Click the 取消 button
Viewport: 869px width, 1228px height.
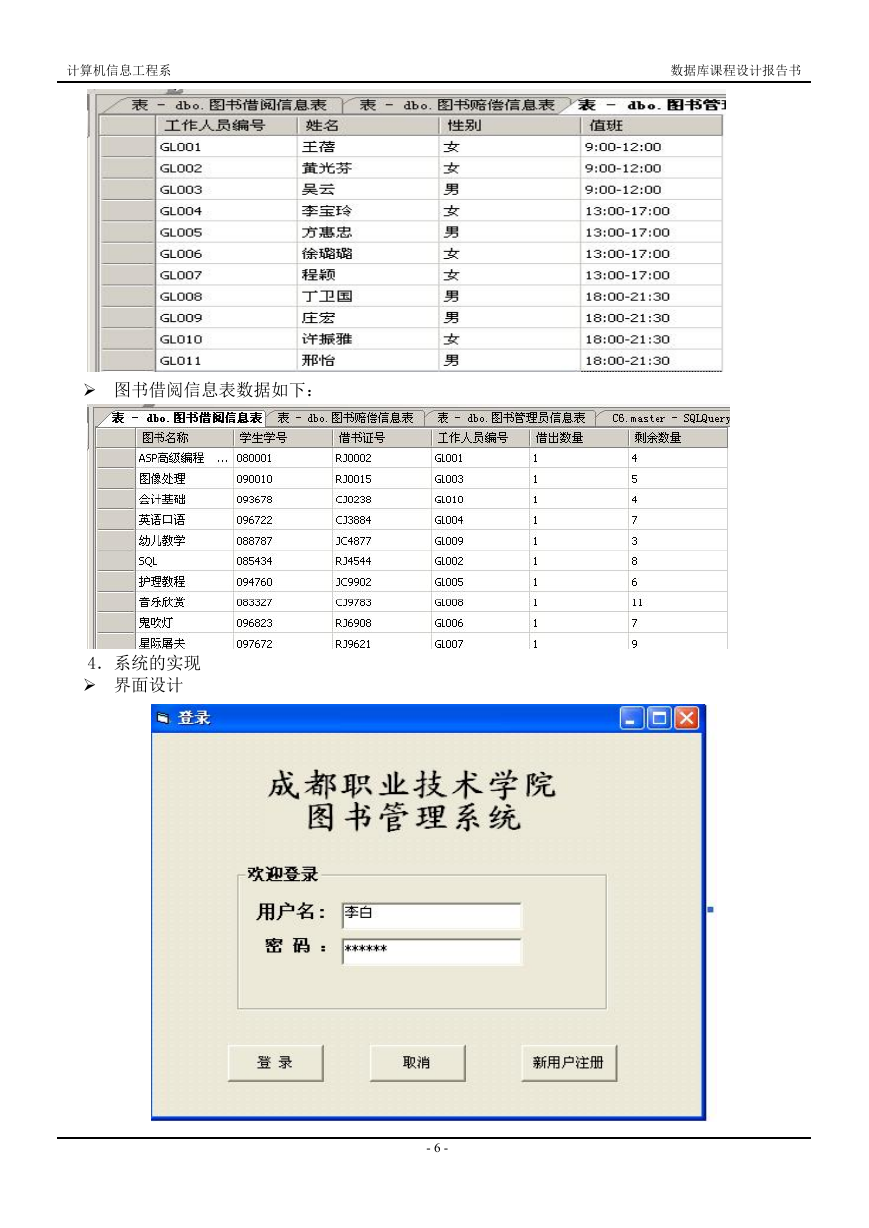pos(417,1063)
